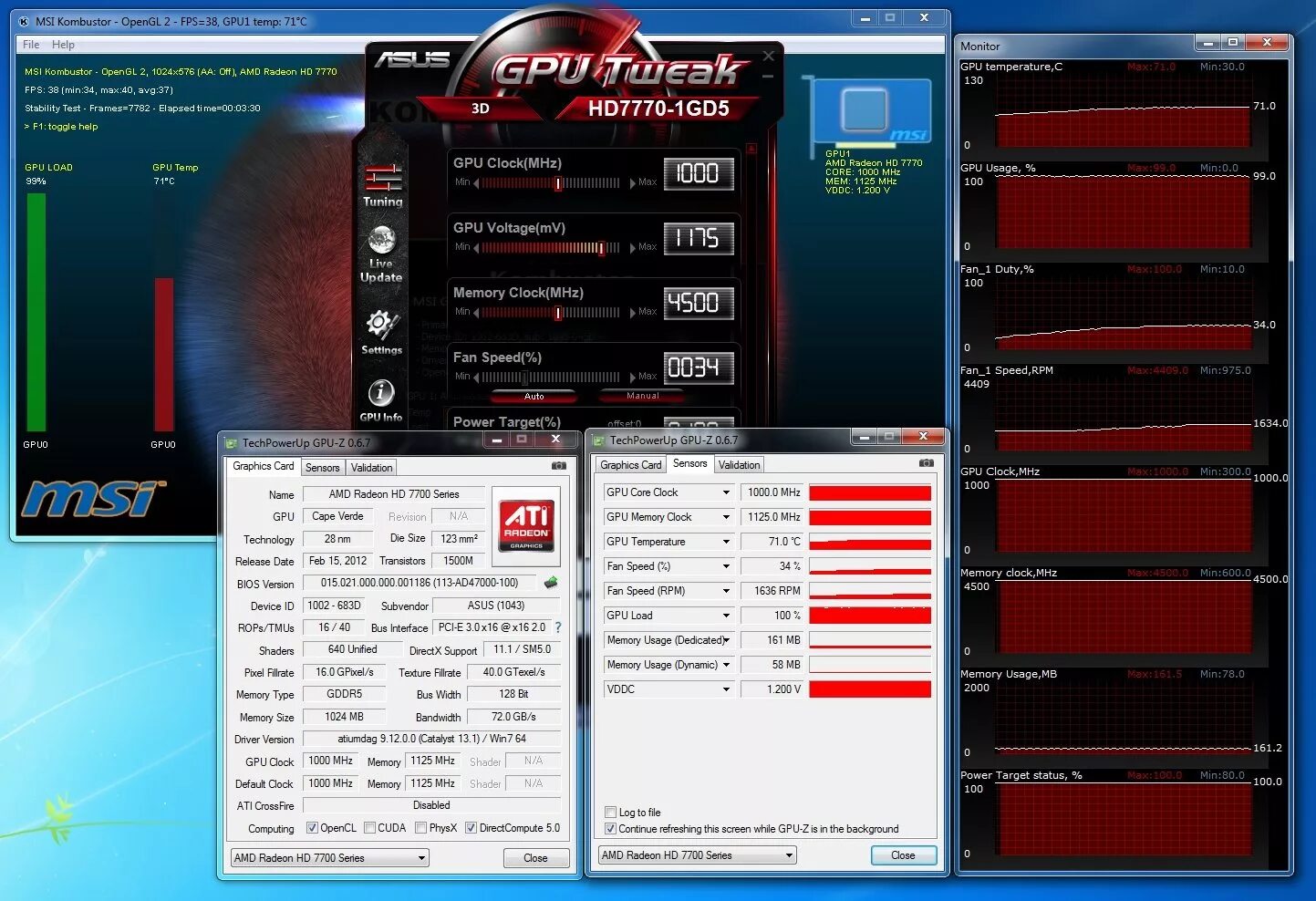This screenshot has height=901, width=1316.
Task: Click the Memory Clock 4500 value display
Action: (699, 303)
